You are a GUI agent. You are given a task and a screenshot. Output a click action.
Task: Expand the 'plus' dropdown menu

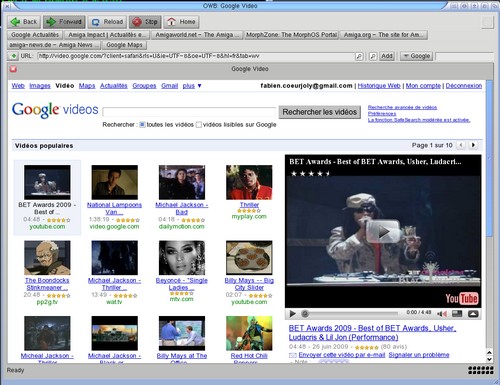click(192, 86)
